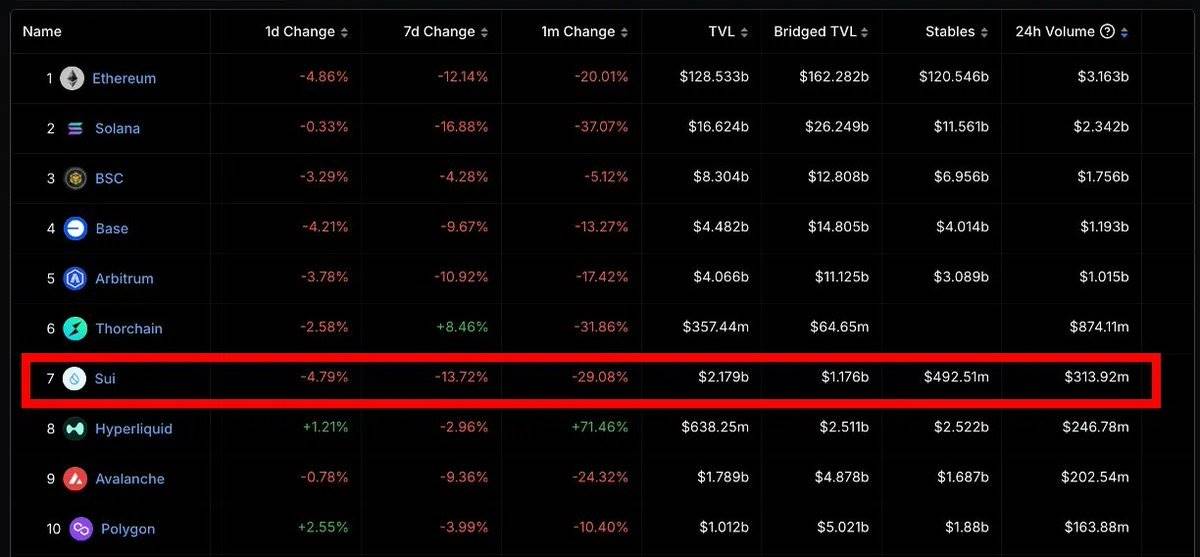Click the Ethereum chain logo icon
Viewport: 1200px width, 557px height.
(72, 78)
